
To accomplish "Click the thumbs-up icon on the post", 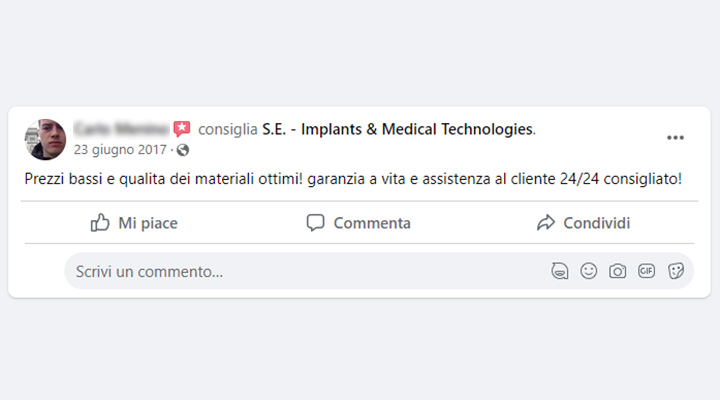I will point(100,223).
